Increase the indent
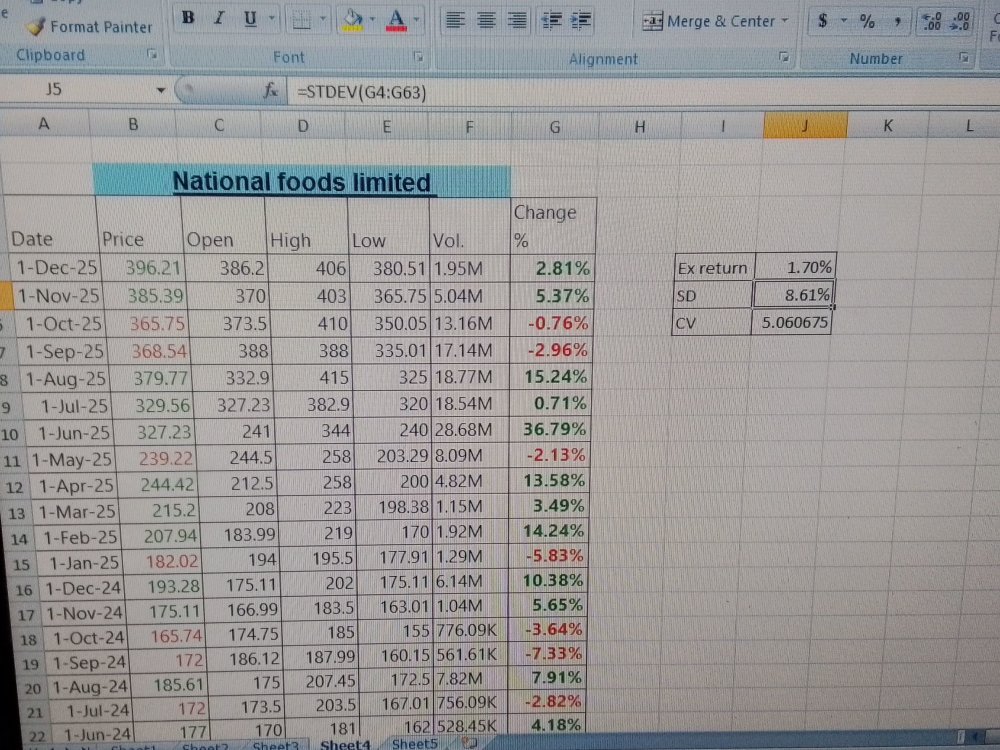The width and height of the screenshot is (1000, 750). coord(581,20)
